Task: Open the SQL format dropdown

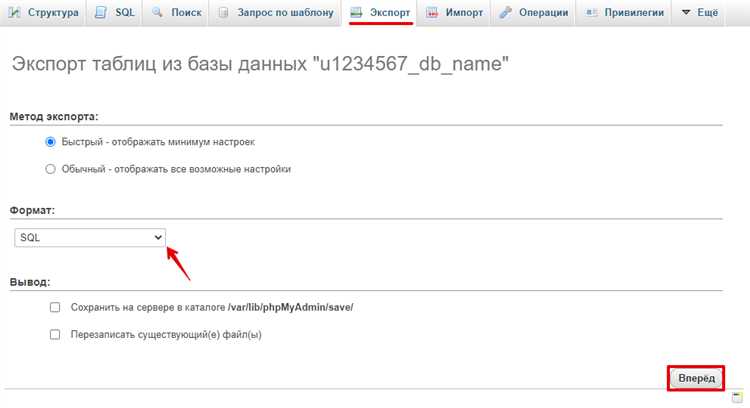Action: point(90,238)
